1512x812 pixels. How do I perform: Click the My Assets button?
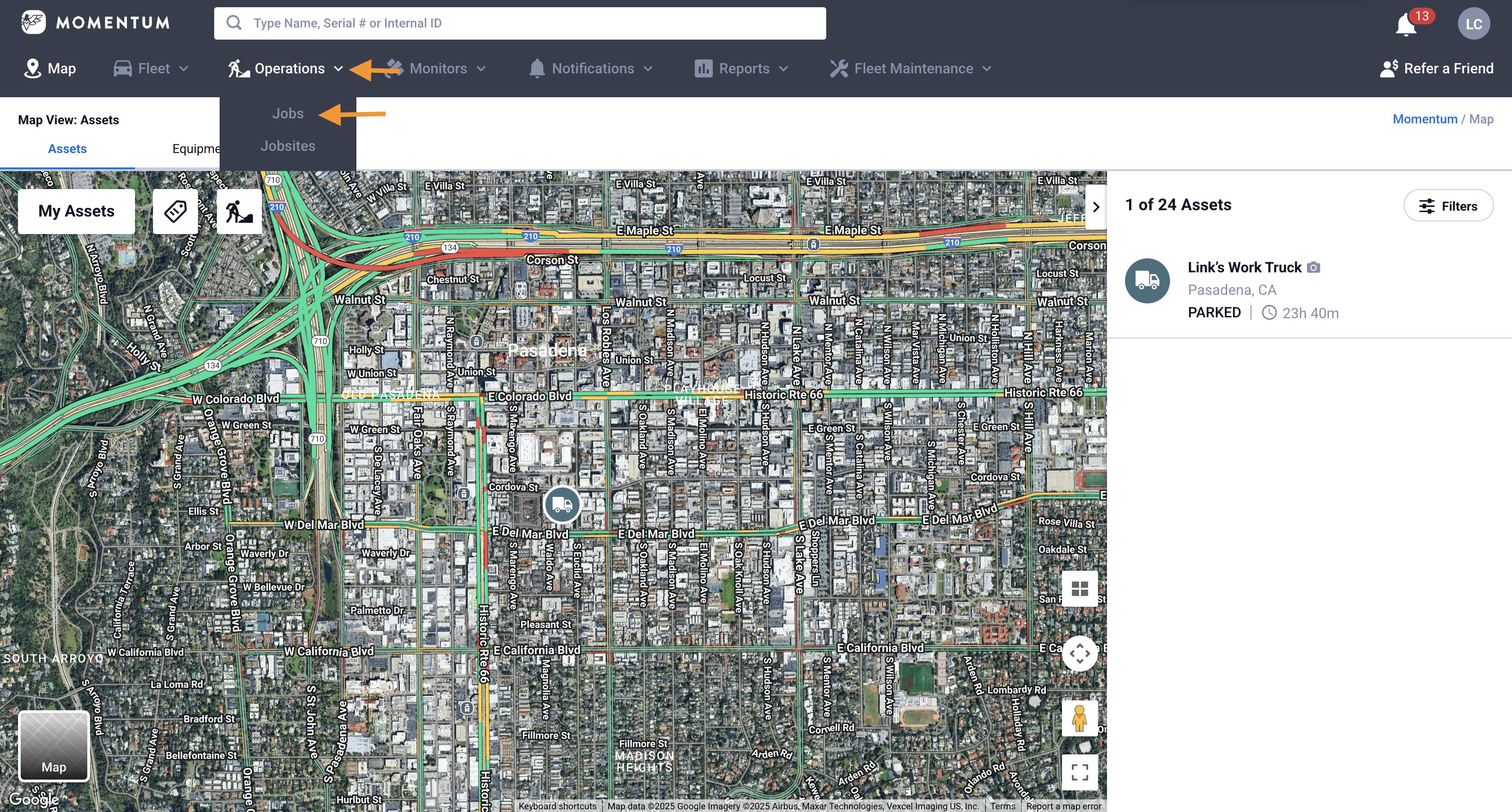click(x=76, y=211)
